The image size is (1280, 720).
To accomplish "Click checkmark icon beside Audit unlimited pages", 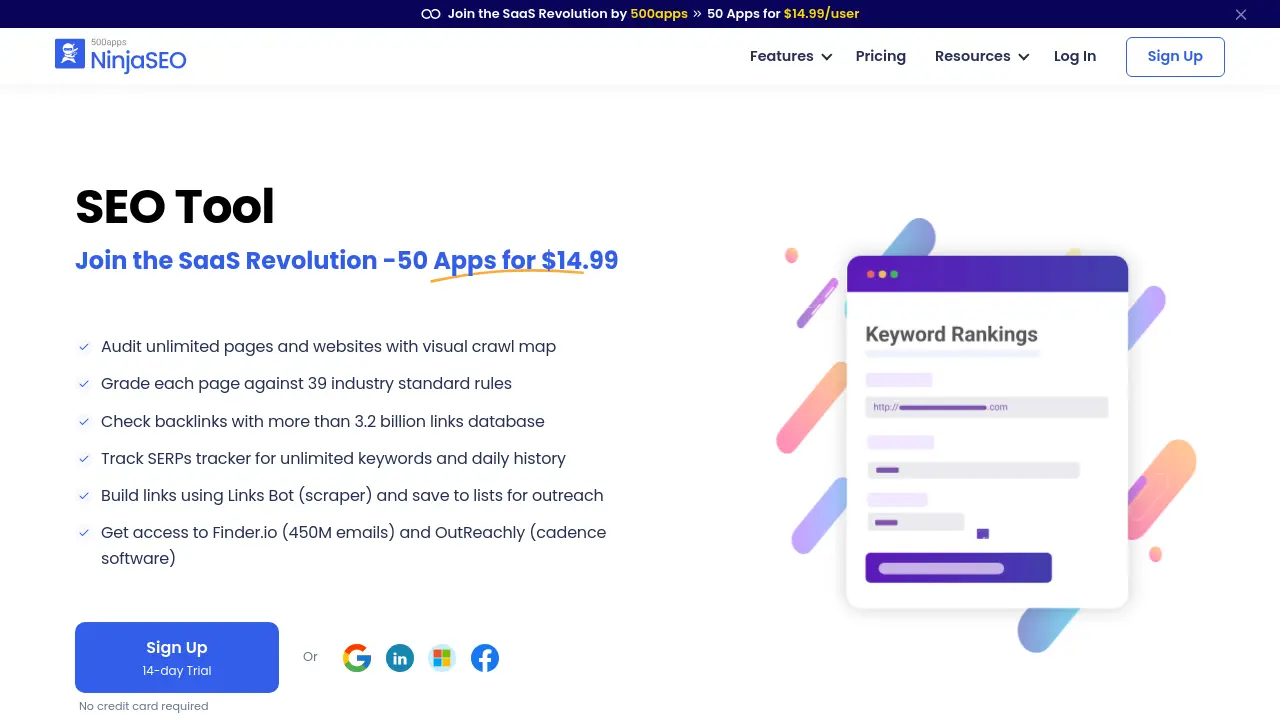I will 84,347.
